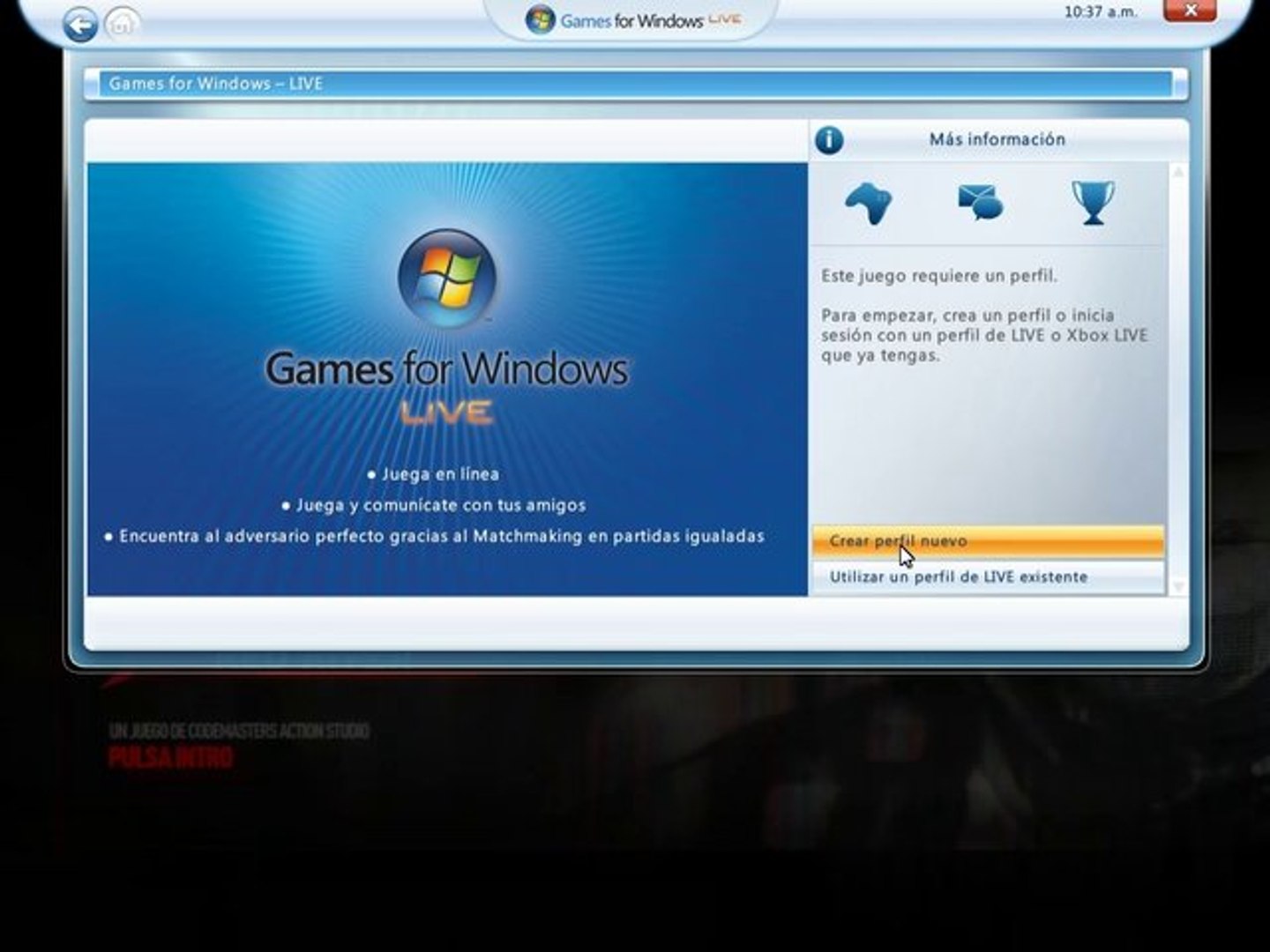Image resolution: width=1270 pixels, height=952 pixels.
Task: Click the text "Este juego requiere un perfil."
Action: [x=939, y=276]
